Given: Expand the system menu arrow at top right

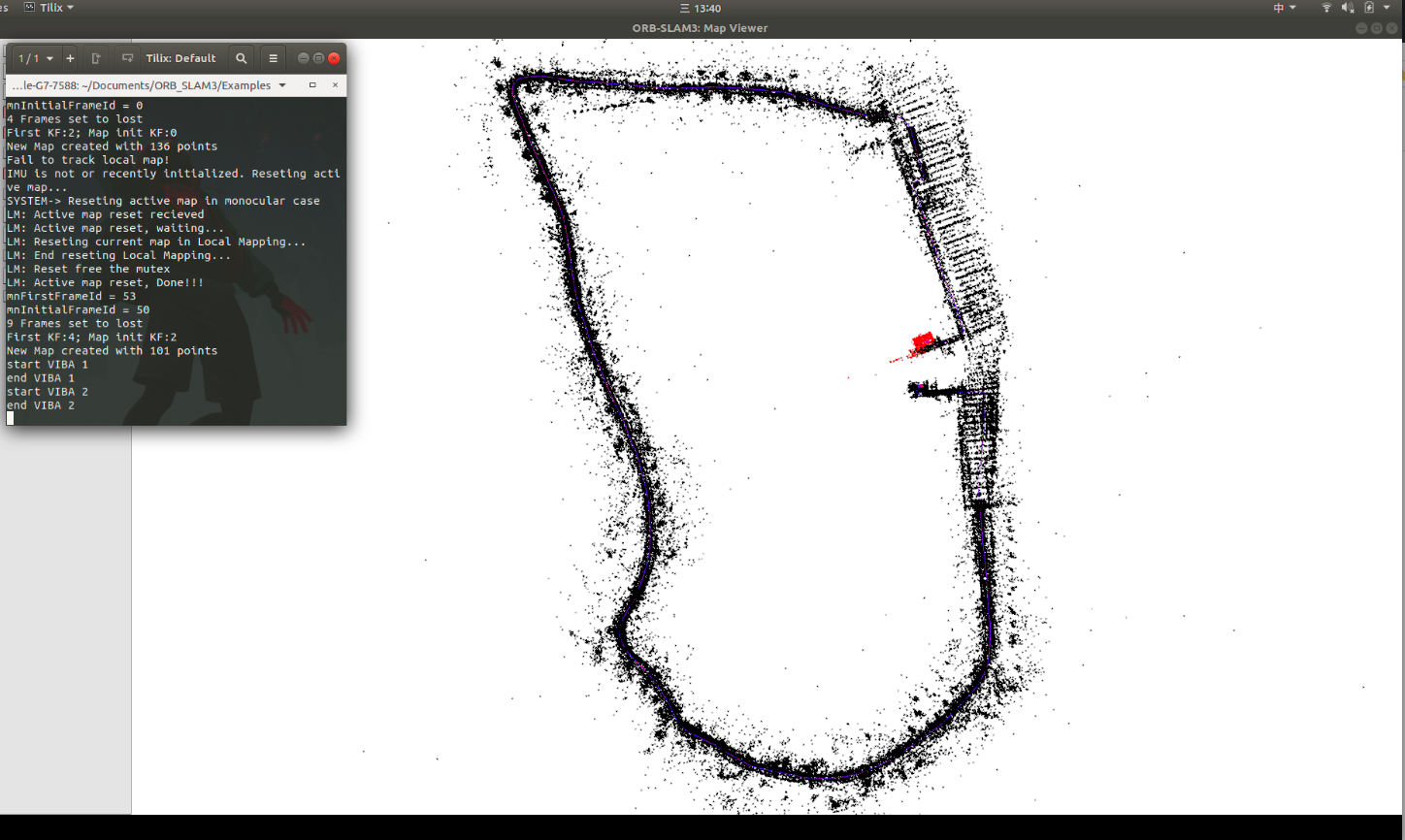Looking at the screenshot, I should tap(1388, 8).
